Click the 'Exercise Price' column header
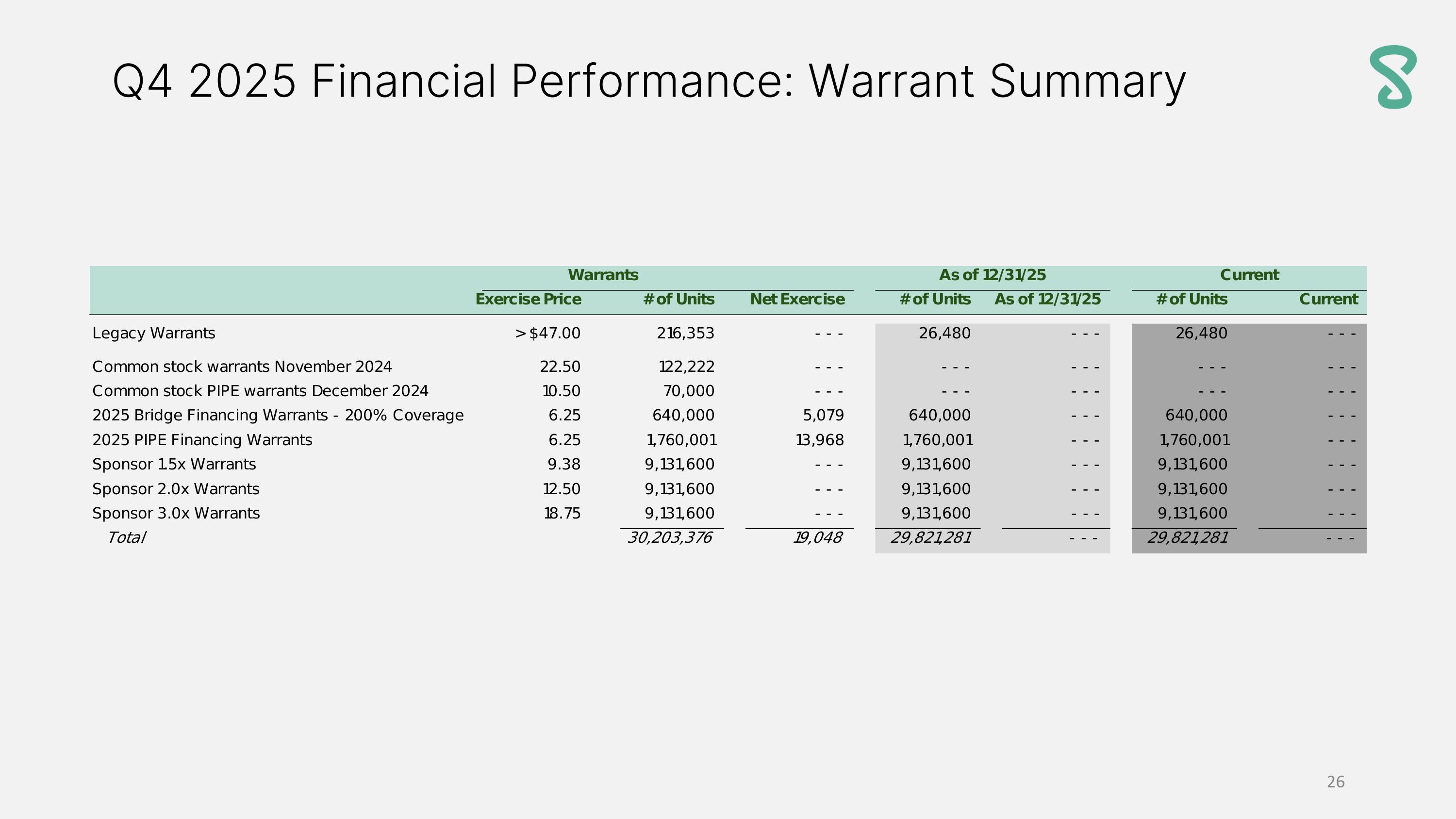This screenshot has width=1456, height=819. point(528,300)
